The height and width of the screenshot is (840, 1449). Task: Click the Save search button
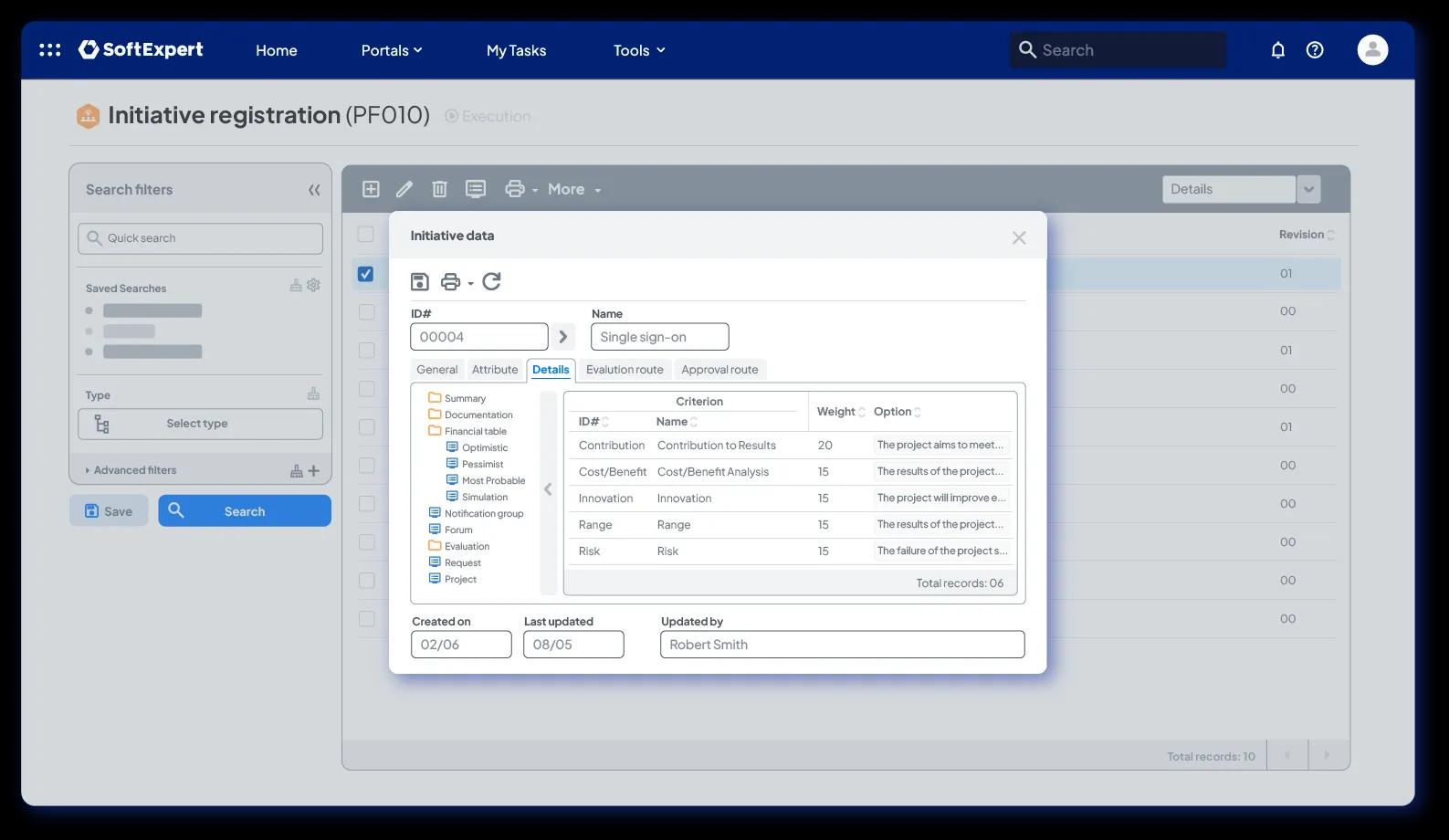109,511
